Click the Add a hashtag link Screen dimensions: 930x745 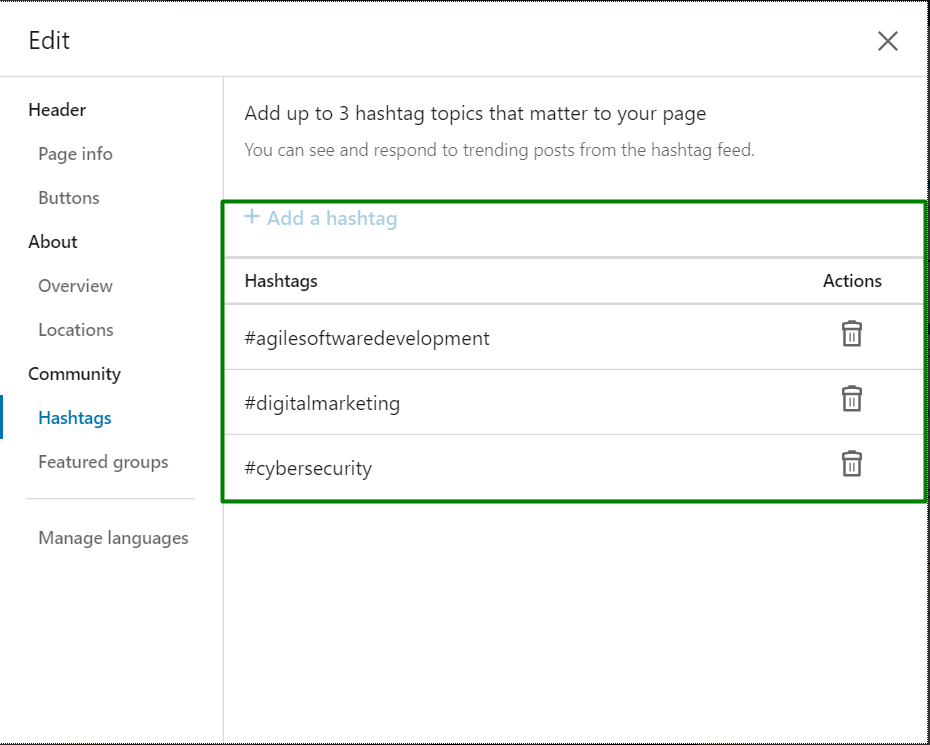pos(331,218)
